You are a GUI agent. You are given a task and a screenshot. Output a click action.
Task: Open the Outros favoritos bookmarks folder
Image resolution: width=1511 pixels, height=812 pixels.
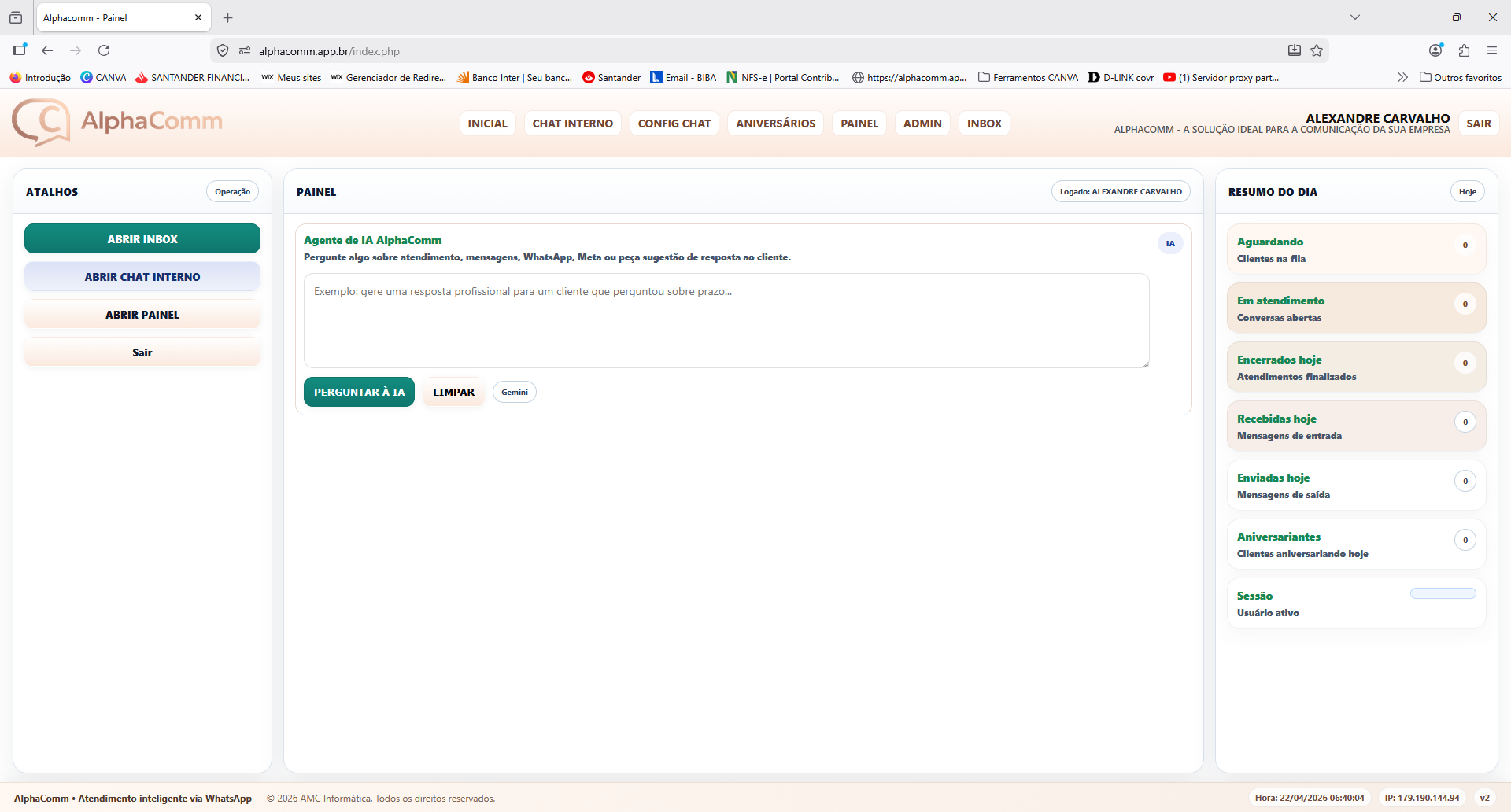tap(1460, 77)
